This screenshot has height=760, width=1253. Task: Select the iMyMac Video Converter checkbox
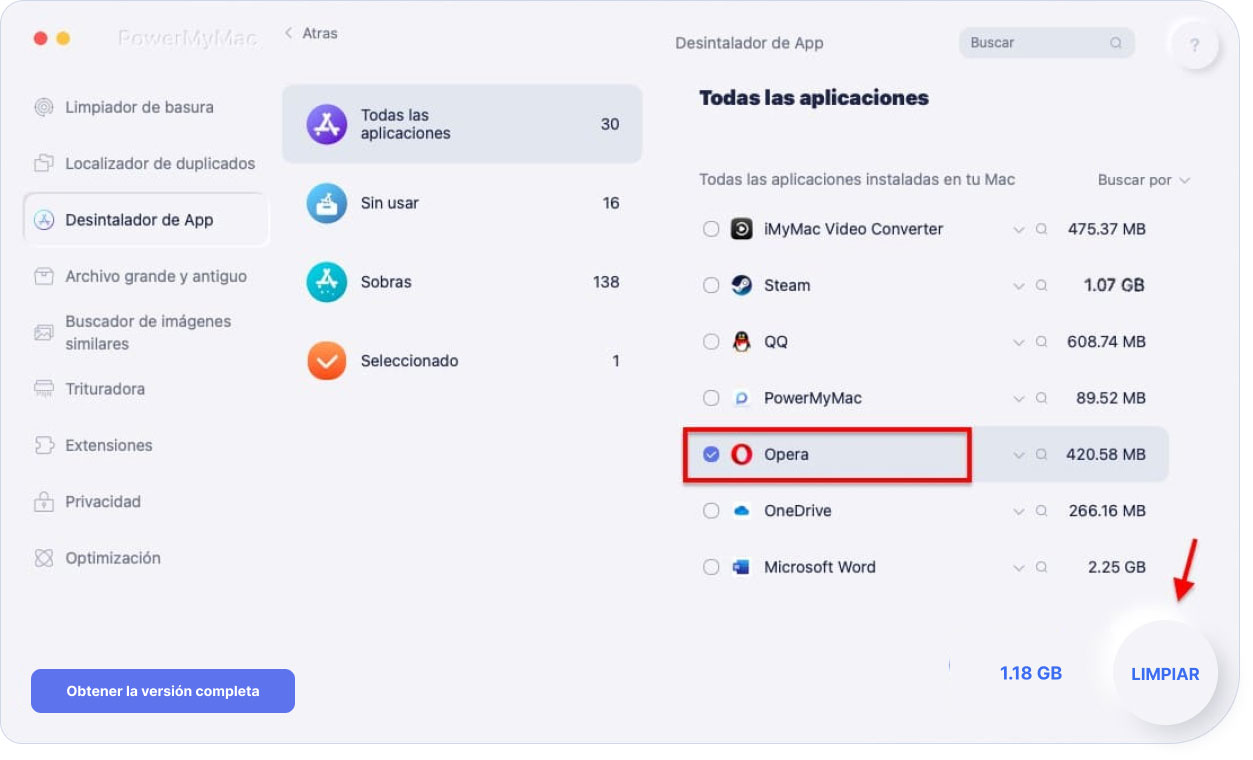[x=711, y=229]
